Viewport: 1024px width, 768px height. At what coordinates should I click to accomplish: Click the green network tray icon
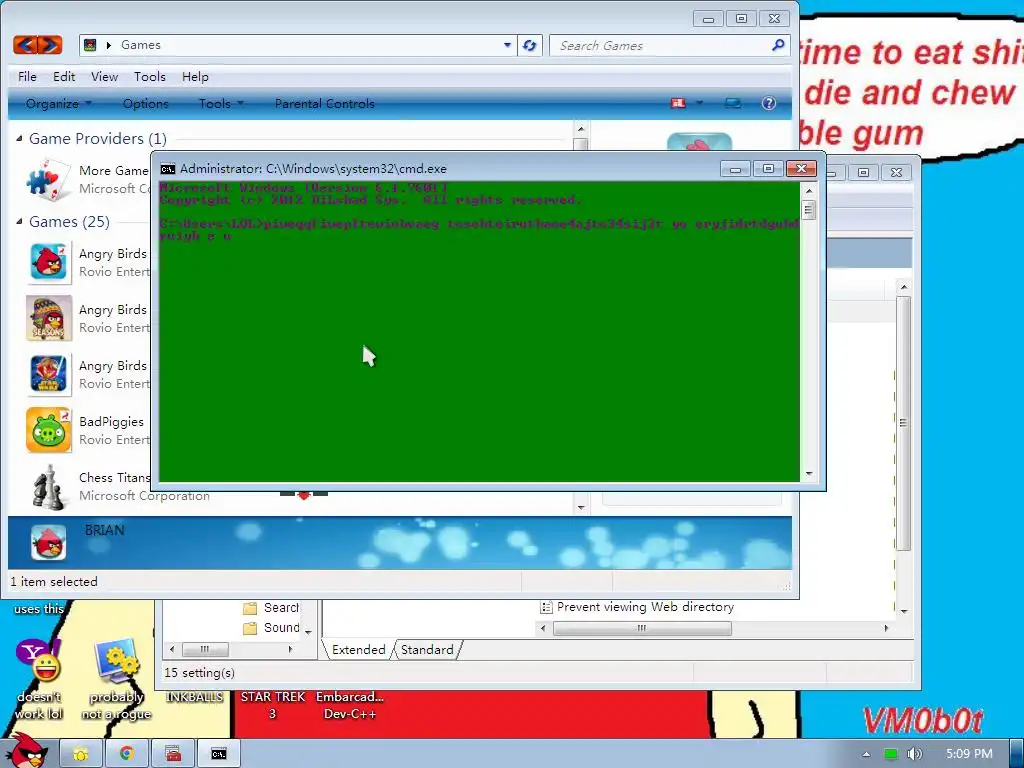(x=890, y=754)
